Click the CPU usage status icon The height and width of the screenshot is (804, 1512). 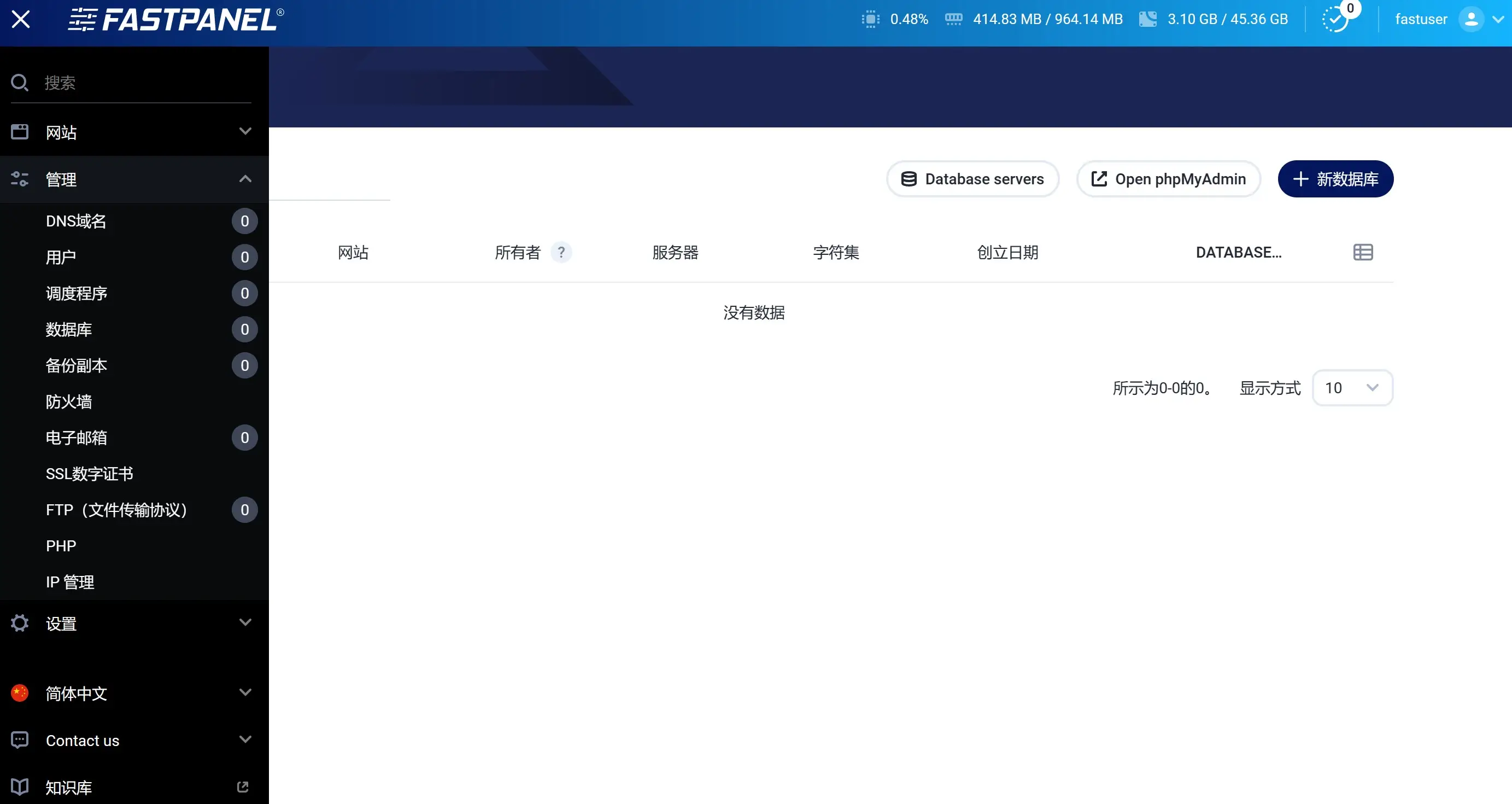pos(870,19)
